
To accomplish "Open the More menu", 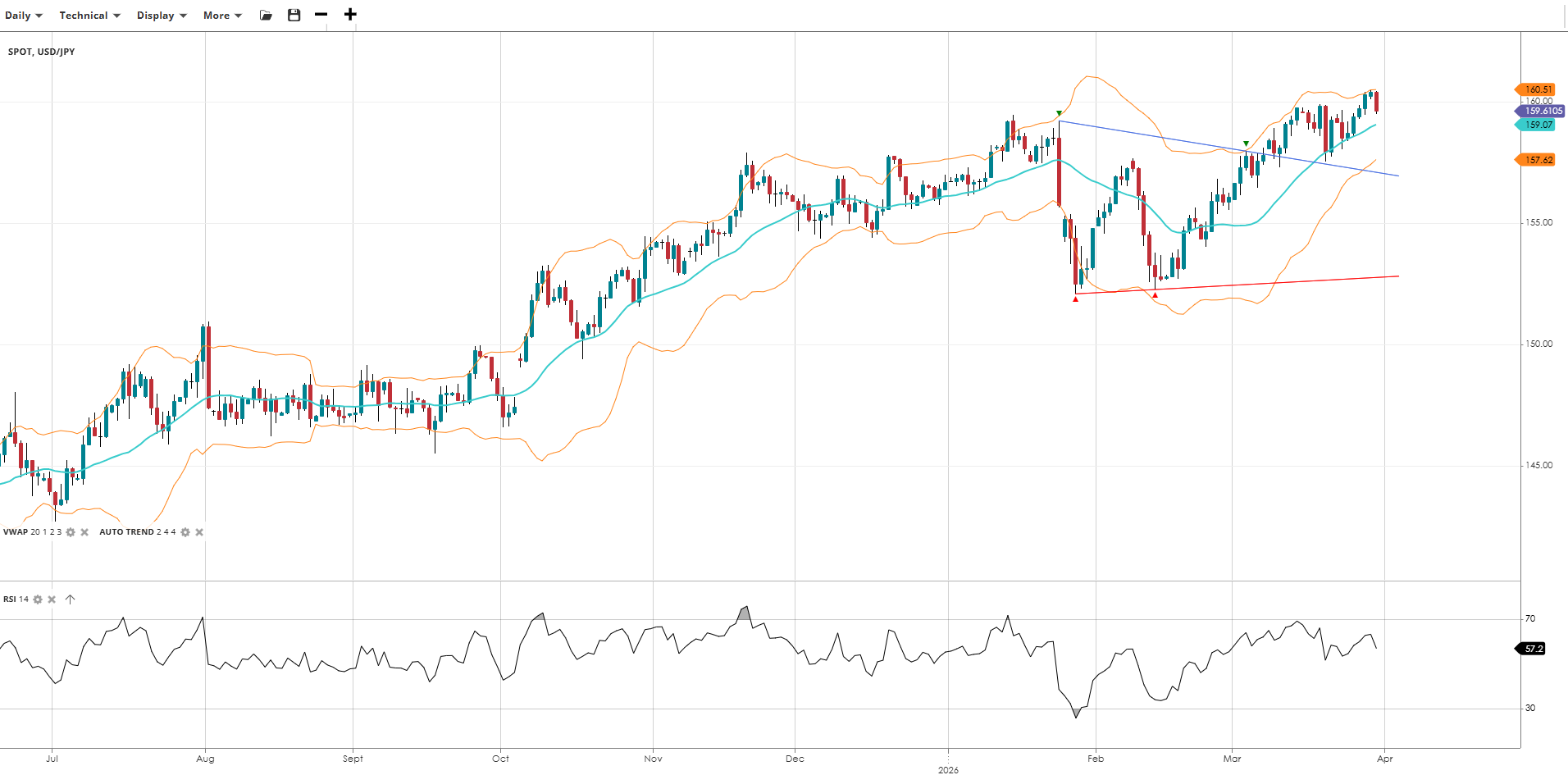I will coord(222,16).
